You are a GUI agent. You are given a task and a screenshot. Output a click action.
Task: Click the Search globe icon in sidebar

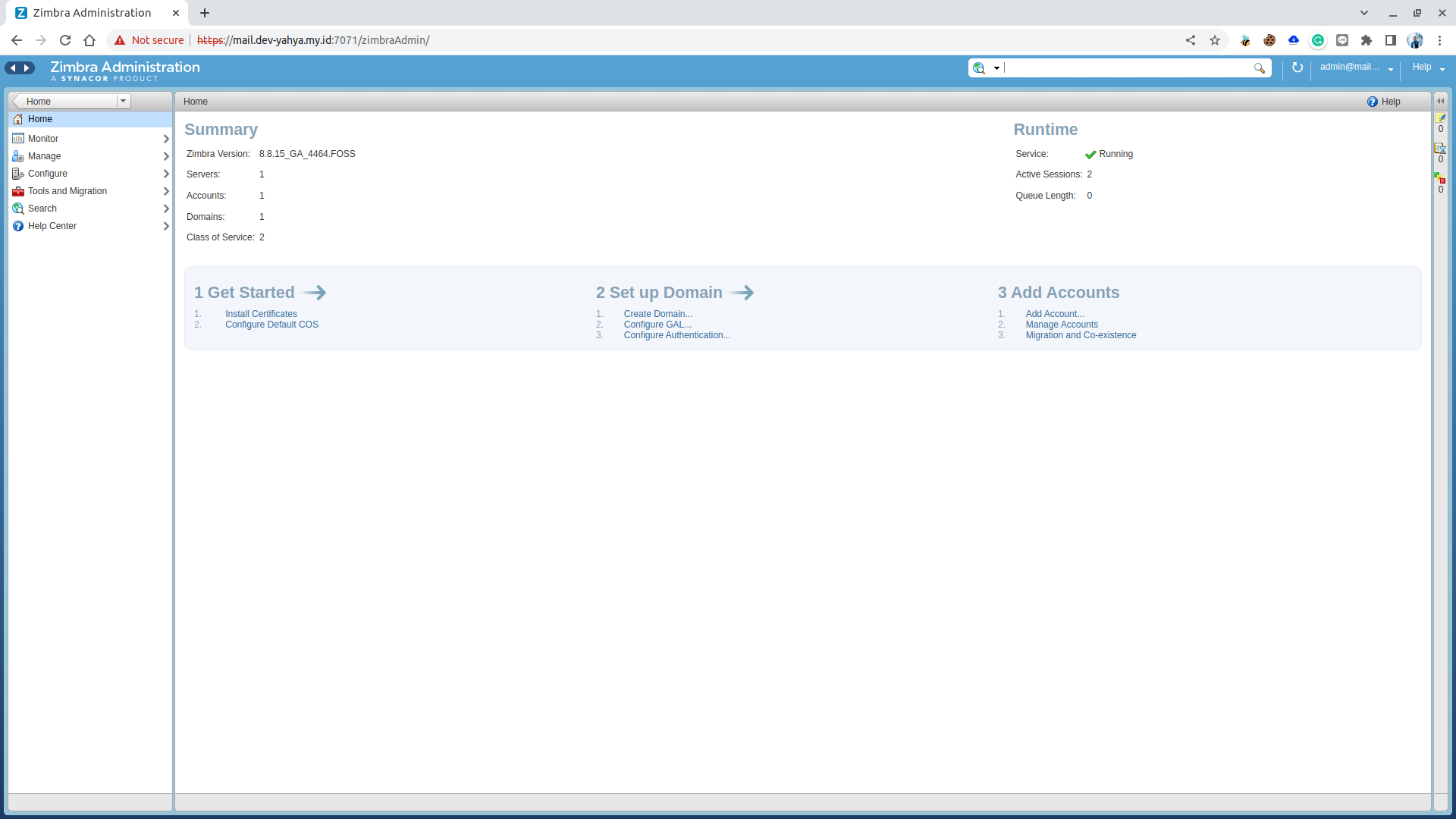18,209
